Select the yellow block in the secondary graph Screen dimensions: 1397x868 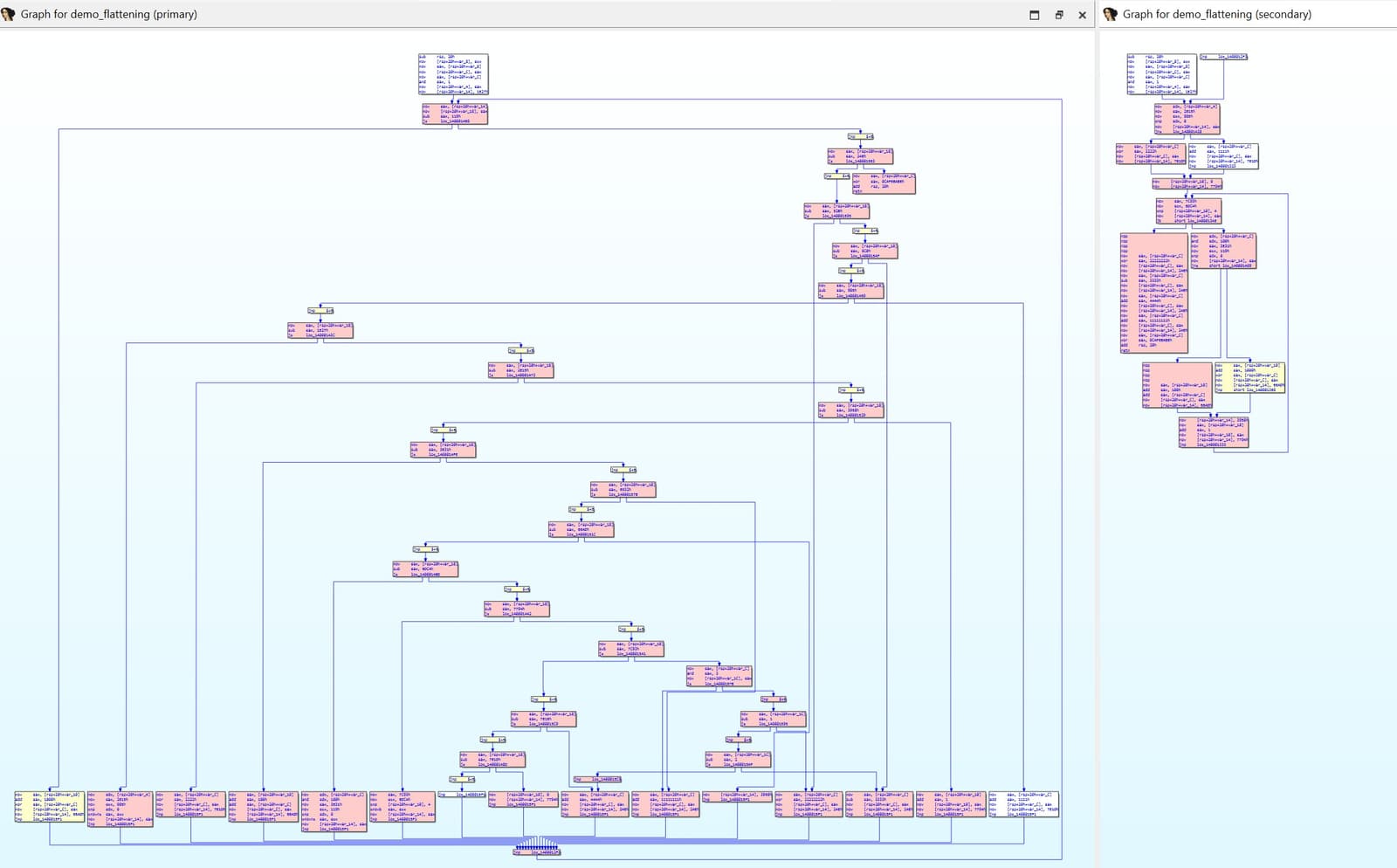click(1249, 377)
